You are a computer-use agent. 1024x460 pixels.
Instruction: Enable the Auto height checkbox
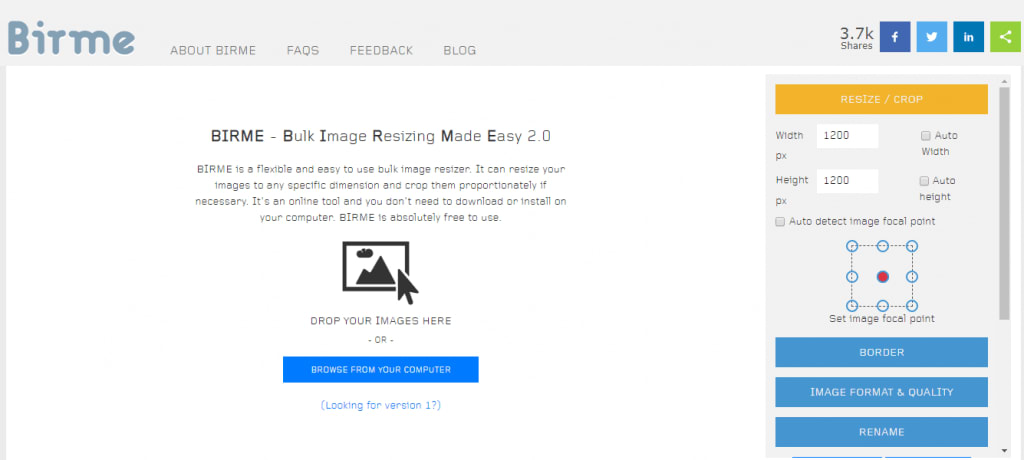(x=923, y=180)
